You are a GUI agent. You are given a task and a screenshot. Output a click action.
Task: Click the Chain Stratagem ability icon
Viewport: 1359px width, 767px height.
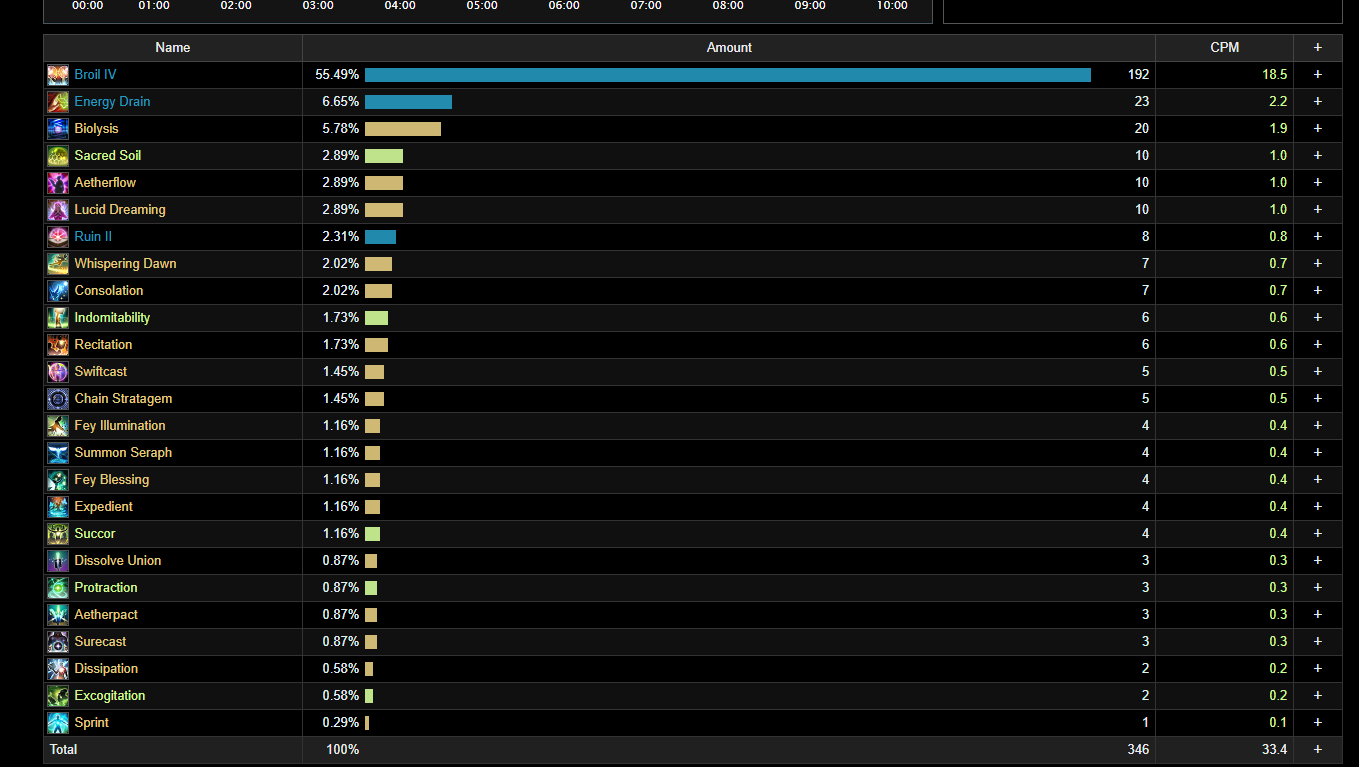coord(58,399)
